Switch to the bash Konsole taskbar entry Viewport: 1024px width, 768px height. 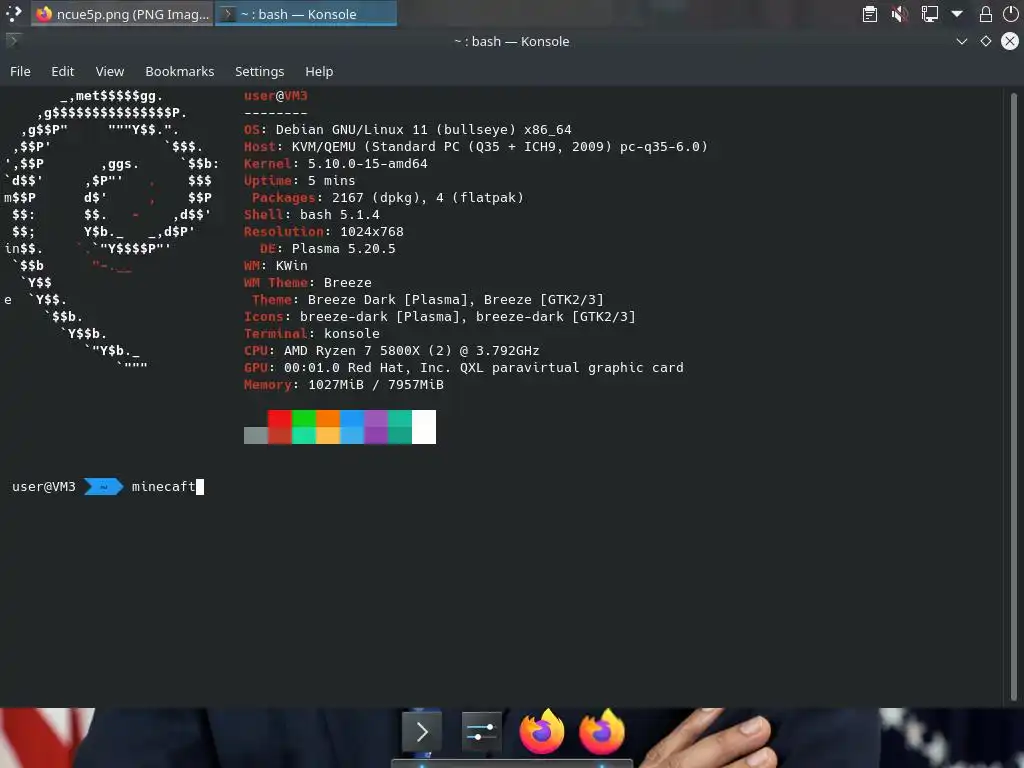pyautogui.click(x=306, y=14)
